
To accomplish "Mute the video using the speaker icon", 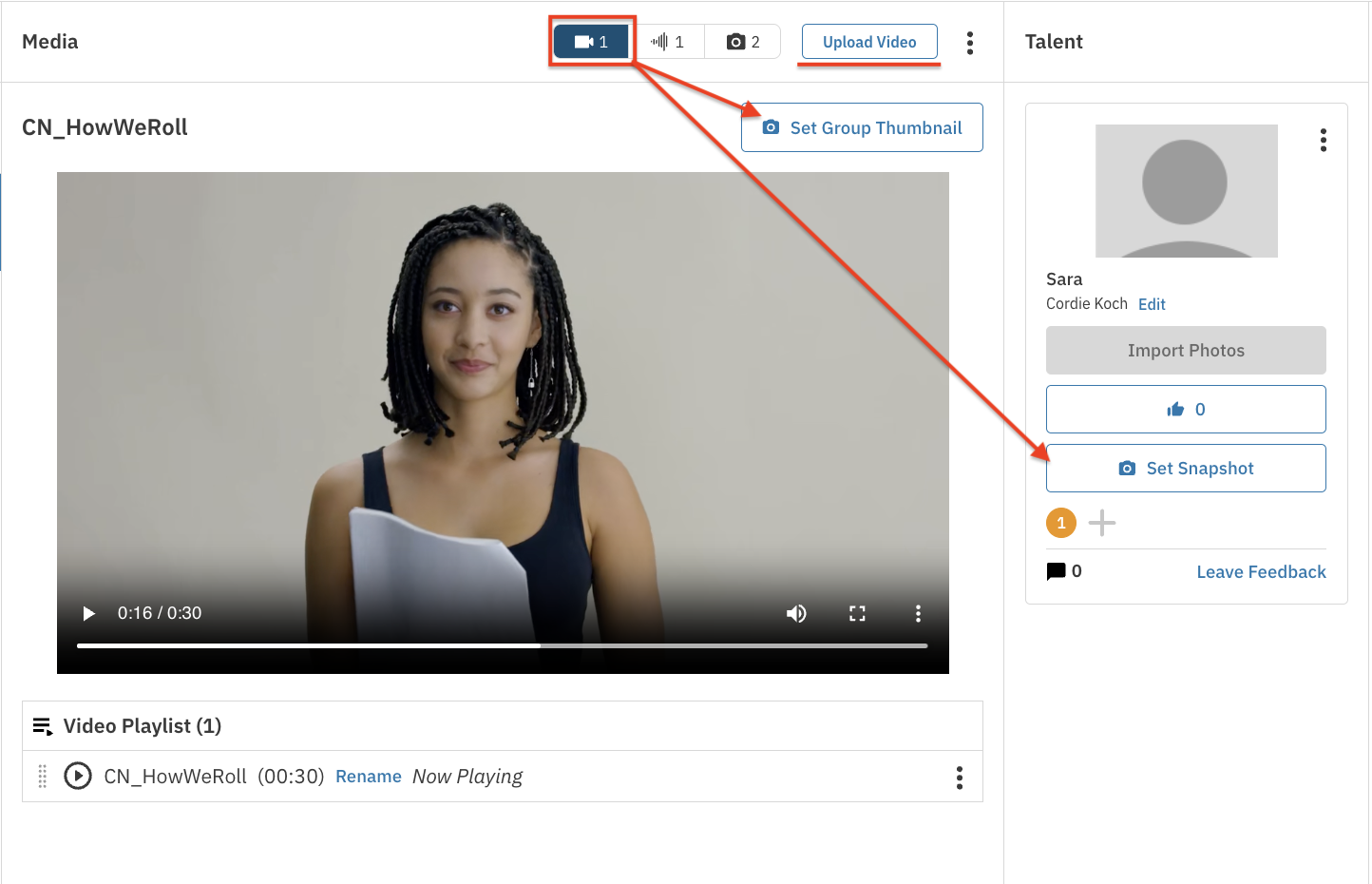I will 796,613.
